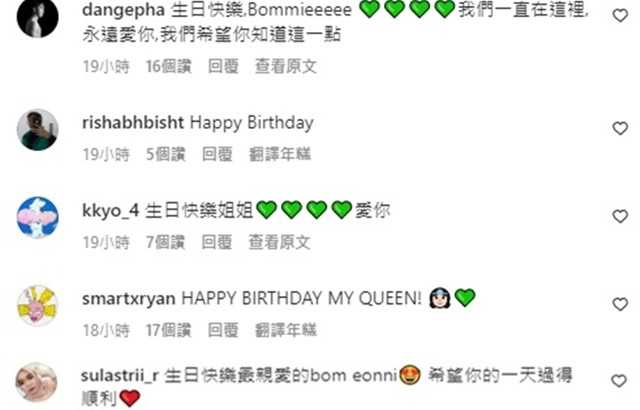Open rishabhbisht's avatar
This screenshot has height=410, width=640.
pos(38,130)
